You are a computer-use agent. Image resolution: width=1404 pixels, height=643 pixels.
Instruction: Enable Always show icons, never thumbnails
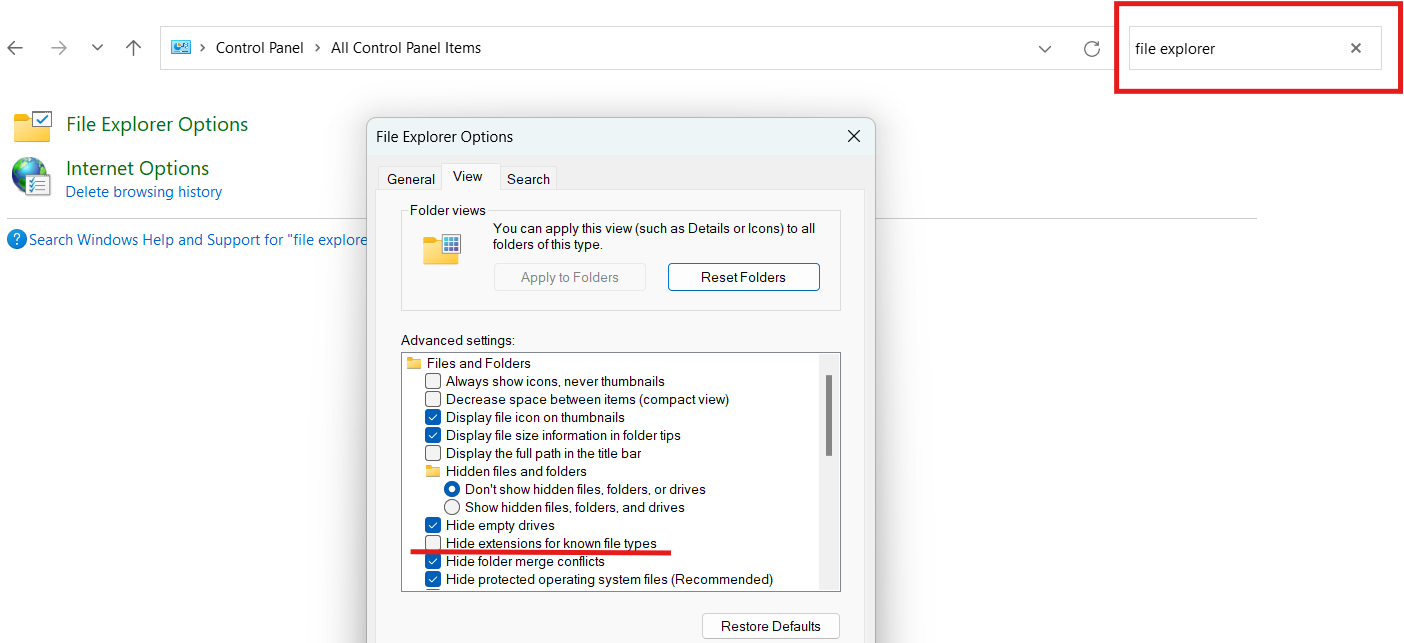pos(433,381)
